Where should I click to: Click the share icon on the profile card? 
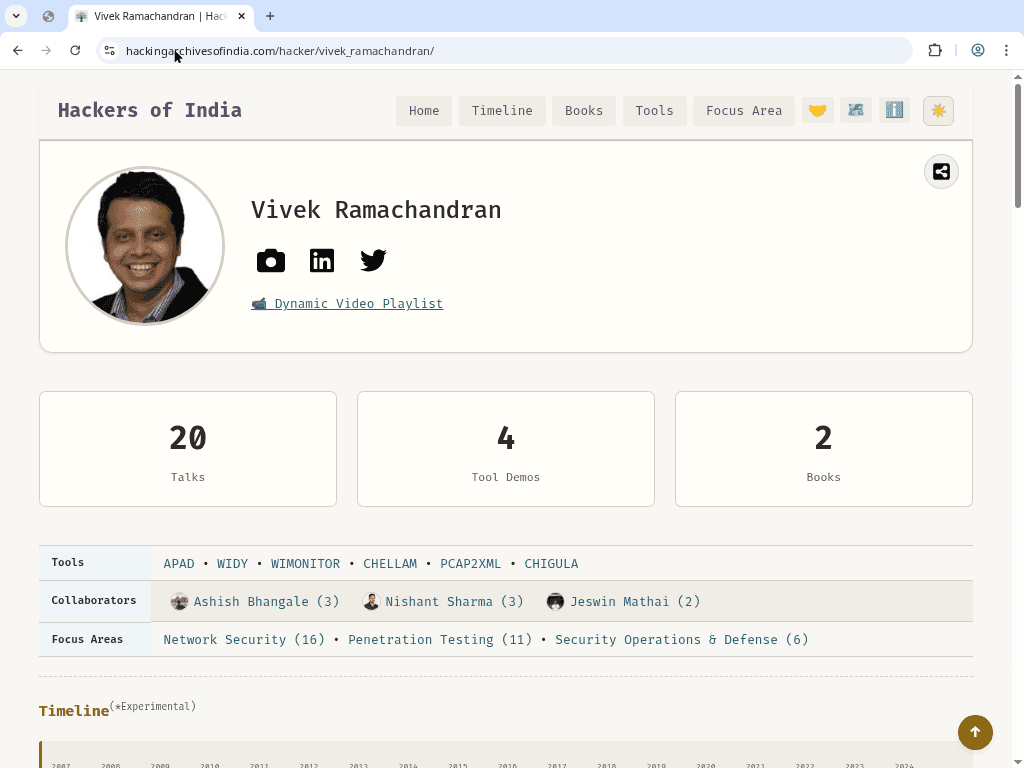click(940, 171)
